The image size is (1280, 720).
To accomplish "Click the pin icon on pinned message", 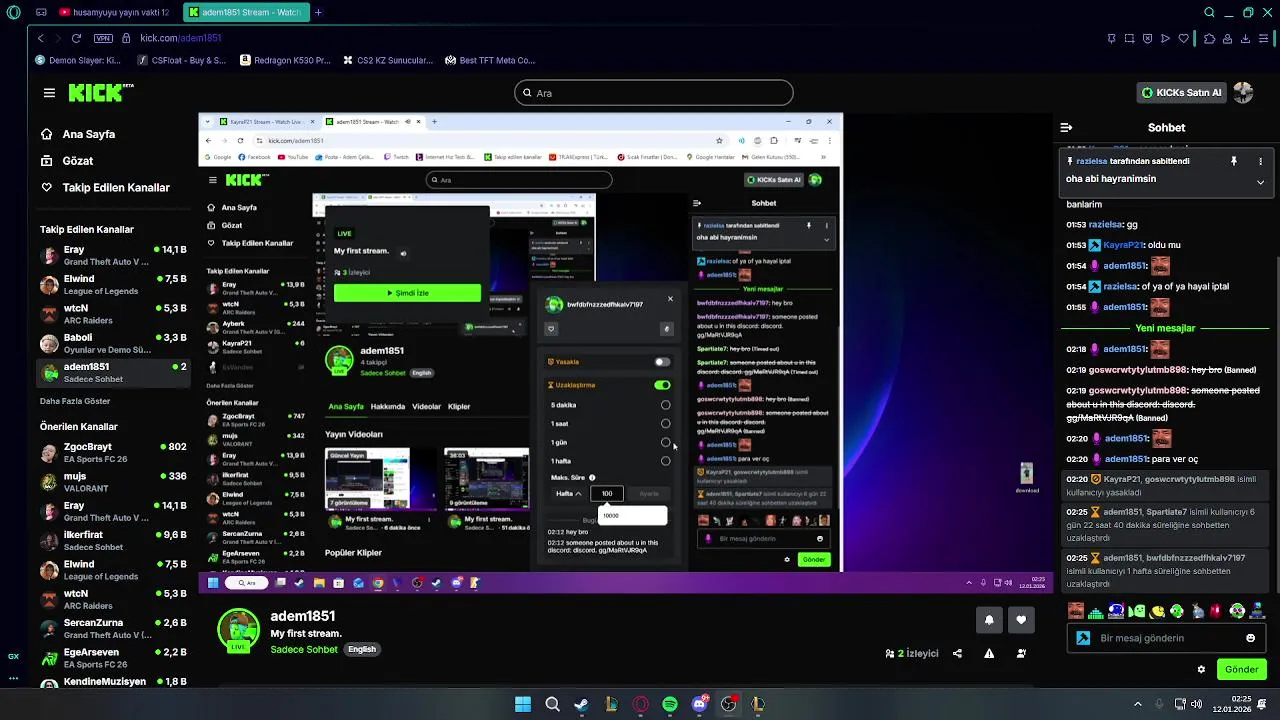I will coord(1234,161).
